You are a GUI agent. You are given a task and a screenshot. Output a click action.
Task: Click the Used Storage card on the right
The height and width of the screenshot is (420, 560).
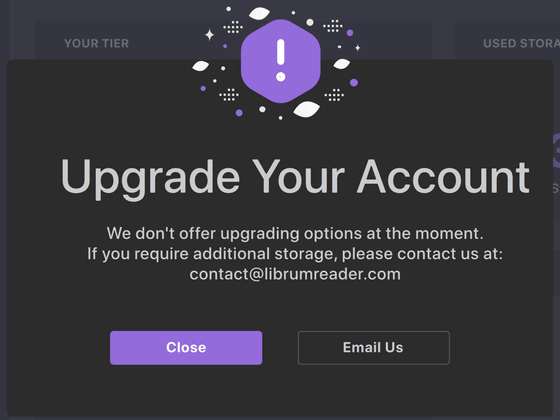click(507, 40)
